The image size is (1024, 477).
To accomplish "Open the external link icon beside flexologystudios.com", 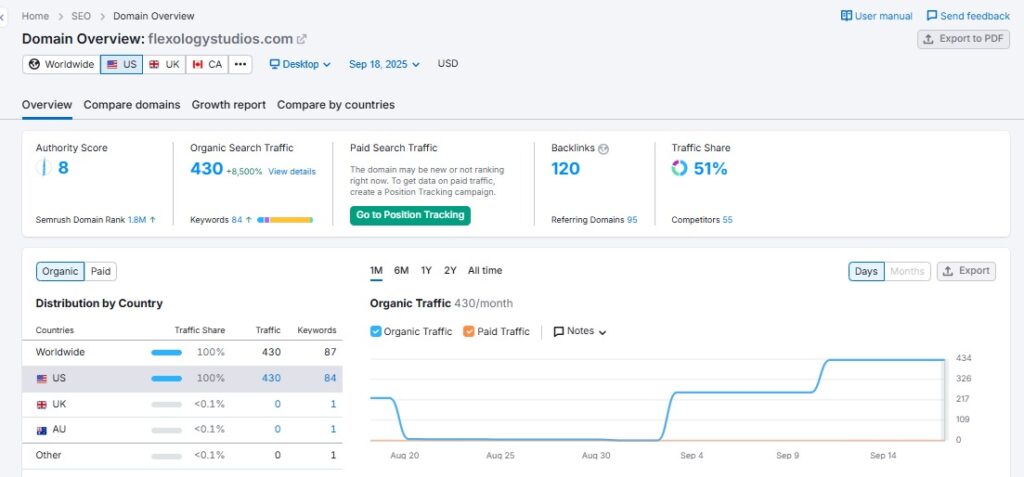I will [301, 39].
